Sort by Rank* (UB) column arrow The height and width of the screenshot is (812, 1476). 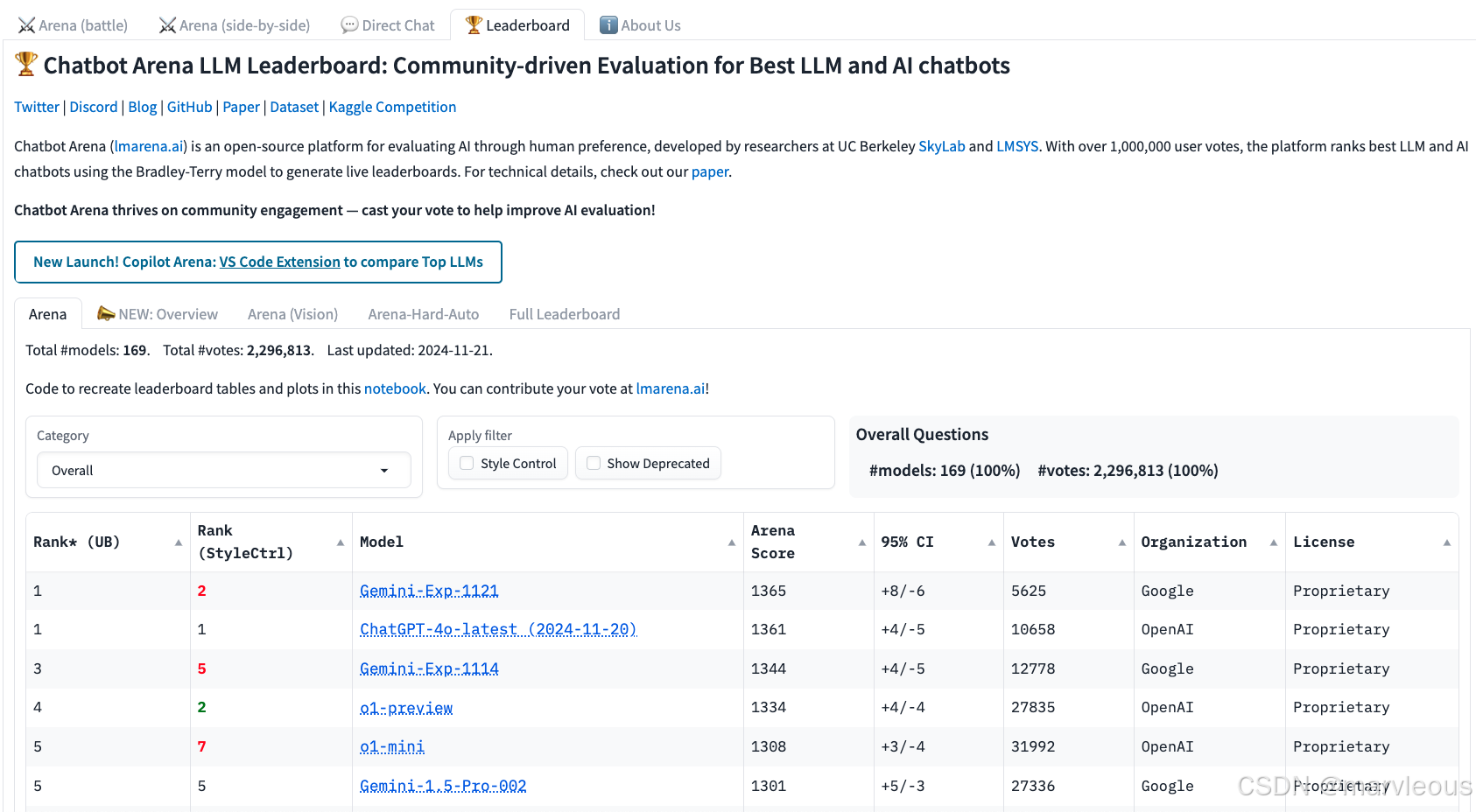click(179, 542)
